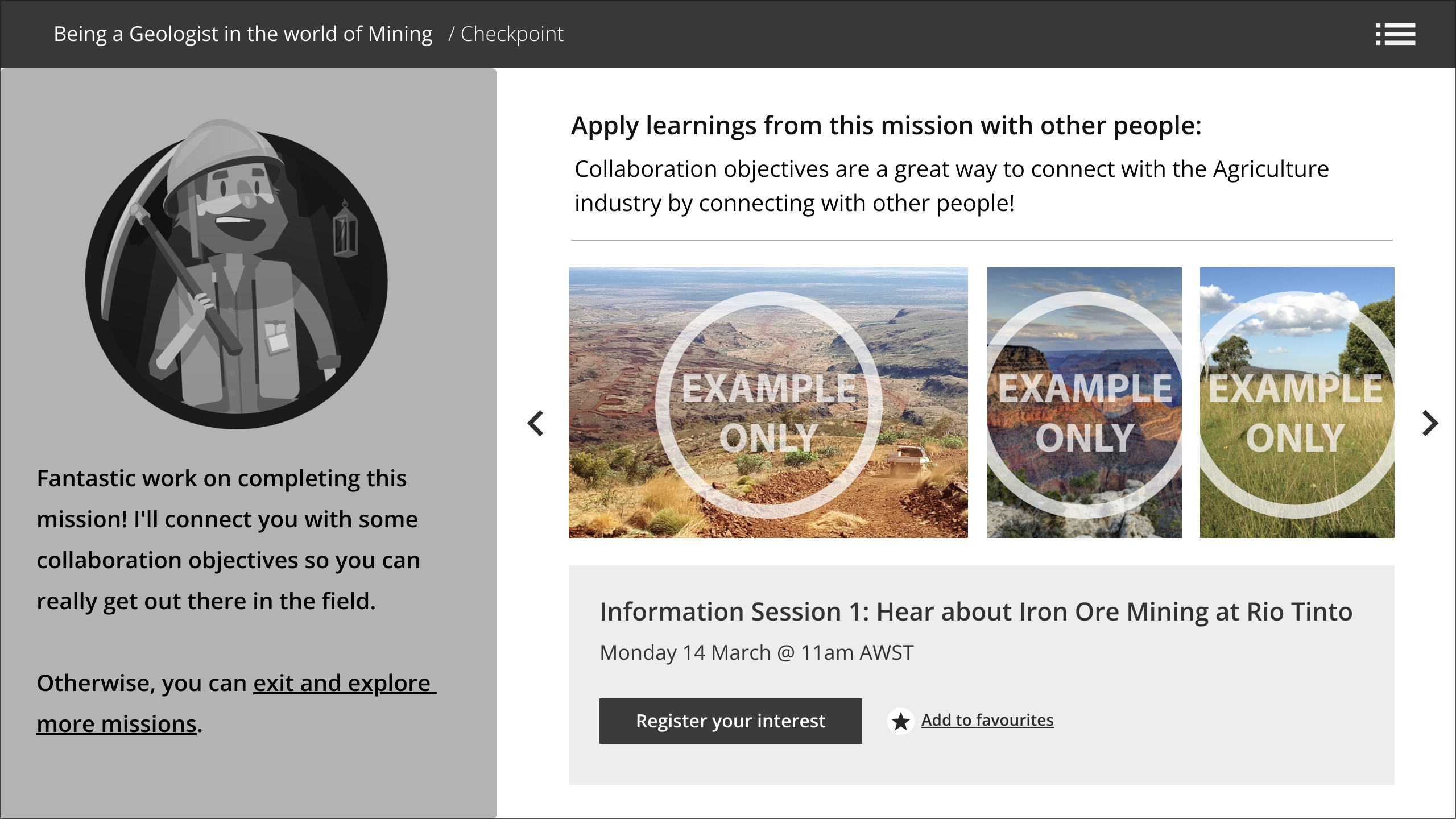The image size is (1456, 819).
Task: Select the grassy field thumbnail
Action: [x=1297, y=403]
